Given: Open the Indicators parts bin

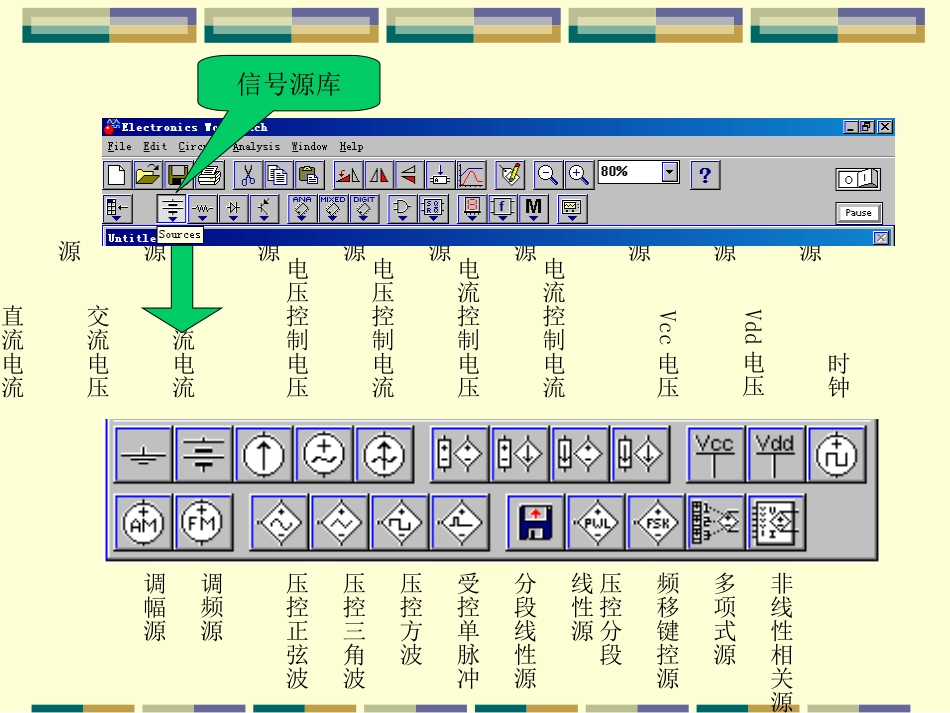Looking at the screenshot, I should coord(471,208).
